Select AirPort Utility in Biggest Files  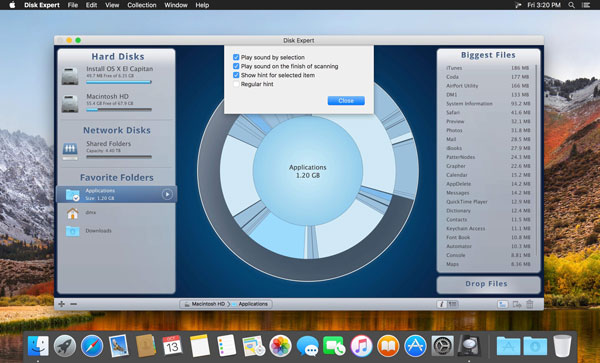pyautogui.click(x=488, y=86)
